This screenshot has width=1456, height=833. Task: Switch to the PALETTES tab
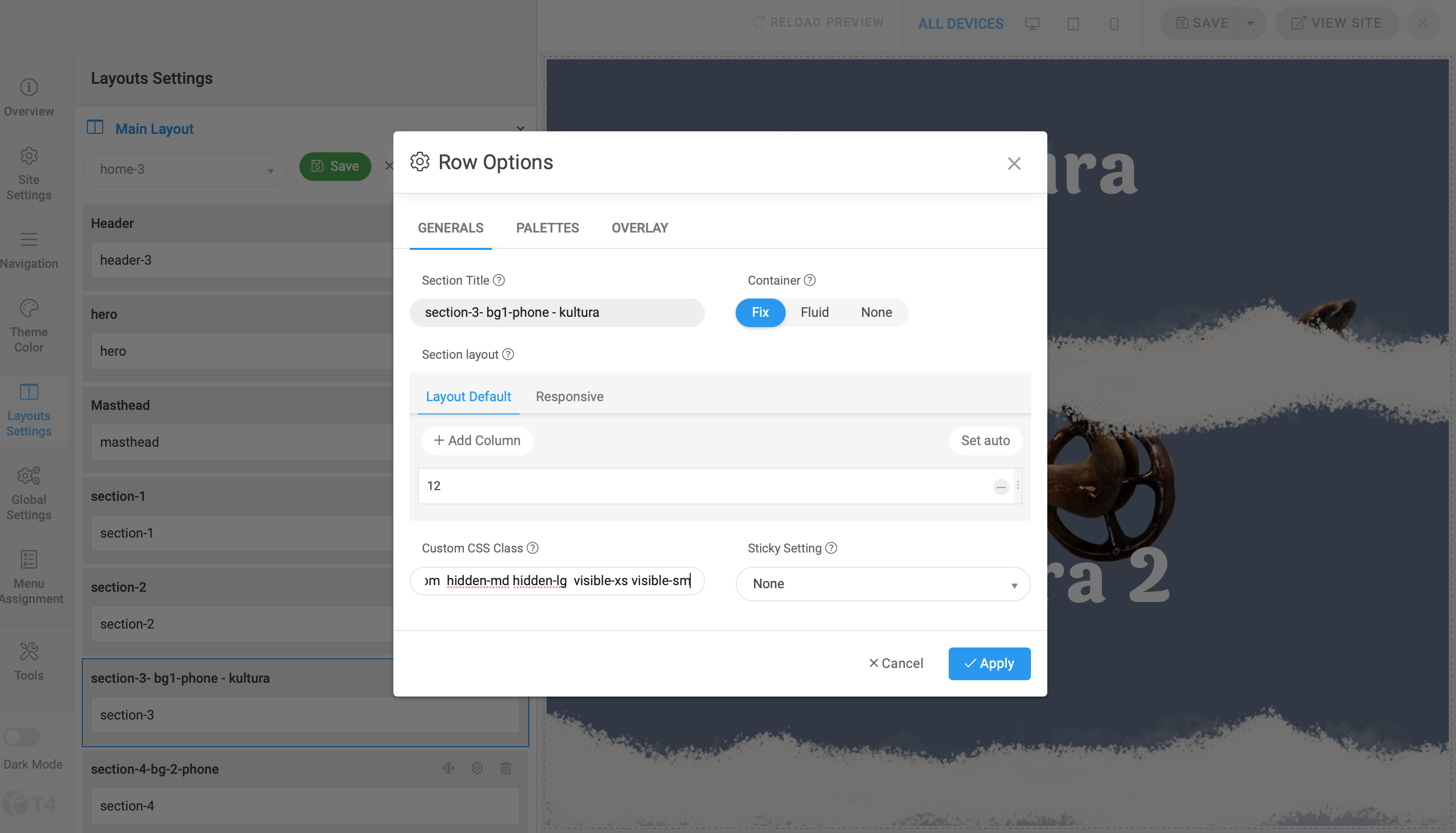[547, 228]
